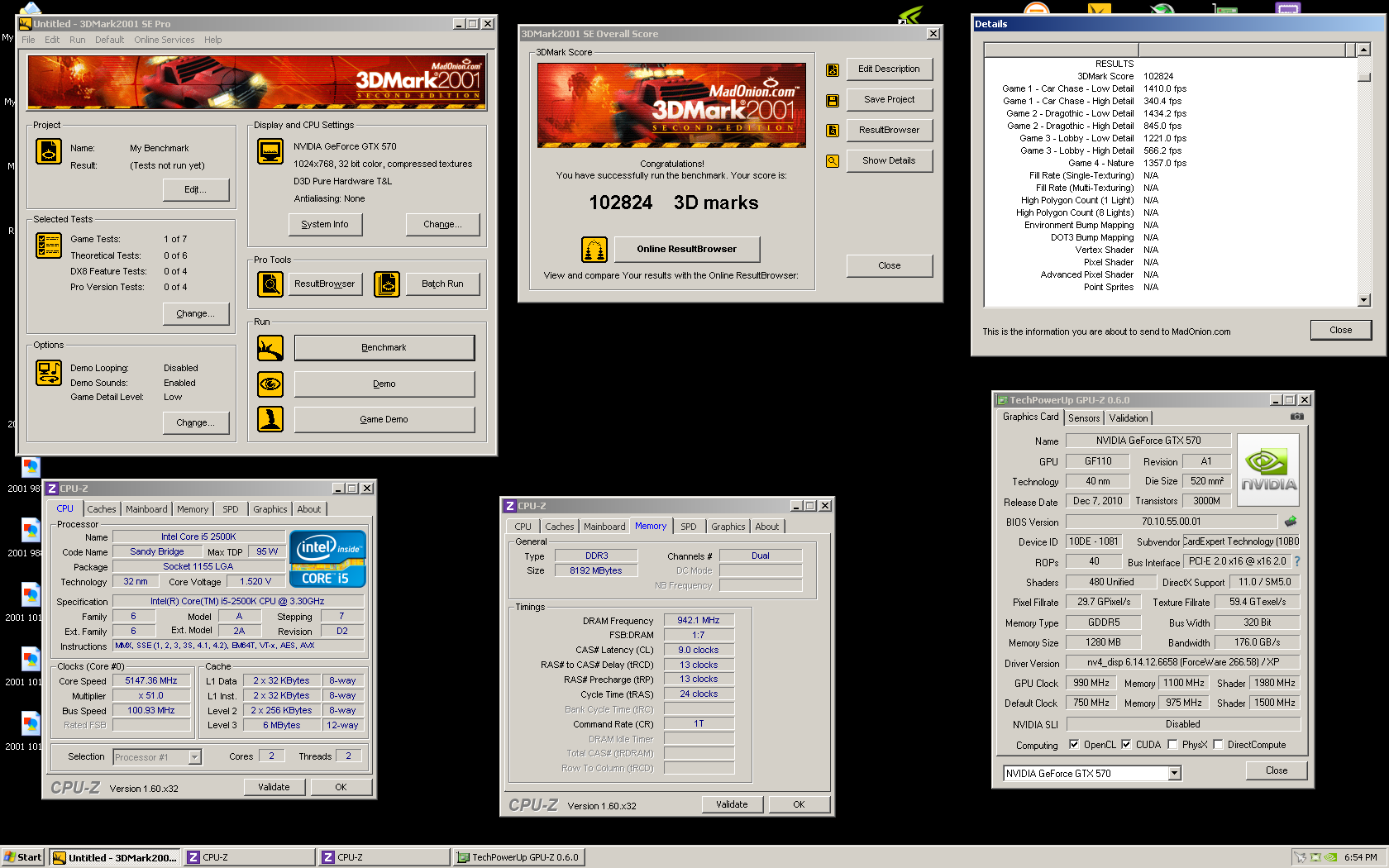Viewport: 1389px width, 868px height.
Task: Click Change... under Selected Tests
Action: 196,313
